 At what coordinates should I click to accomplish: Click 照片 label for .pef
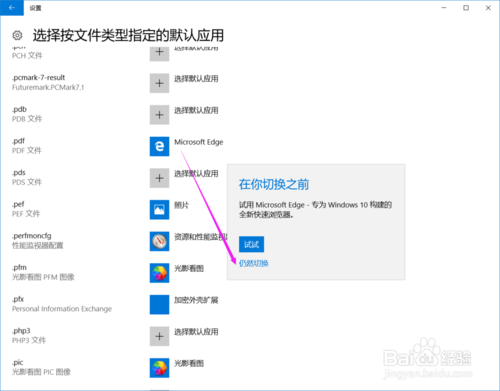[181, 205]
